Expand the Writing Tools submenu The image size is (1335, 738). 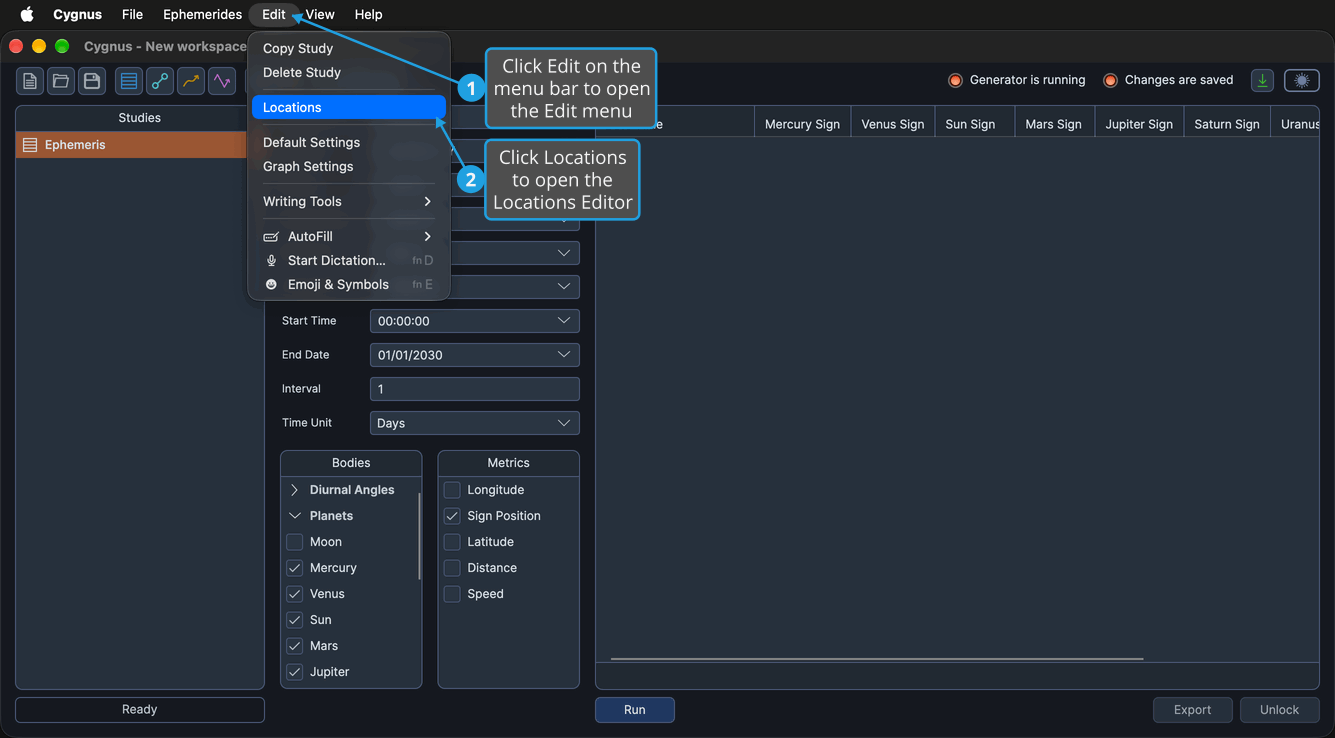click(347, 201)
